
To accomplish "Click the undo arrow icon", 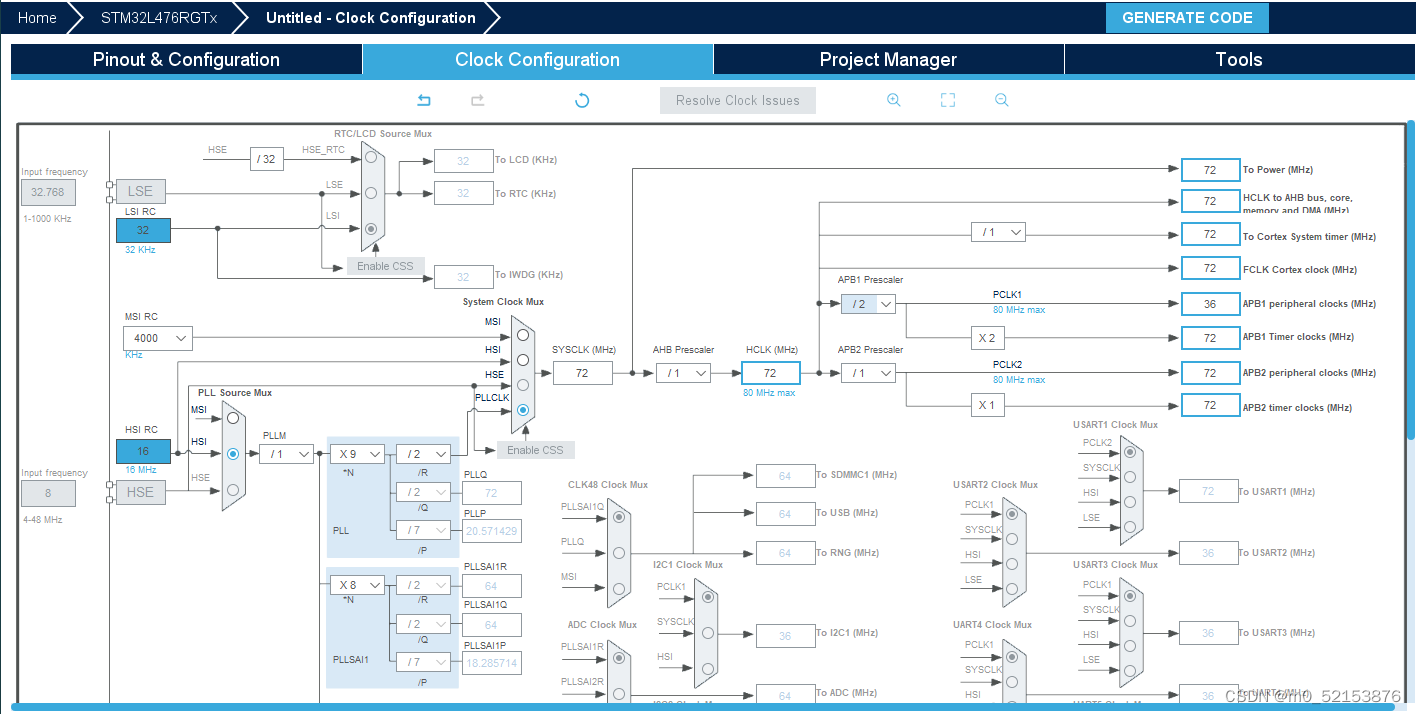I will click(x=424, y=100).
